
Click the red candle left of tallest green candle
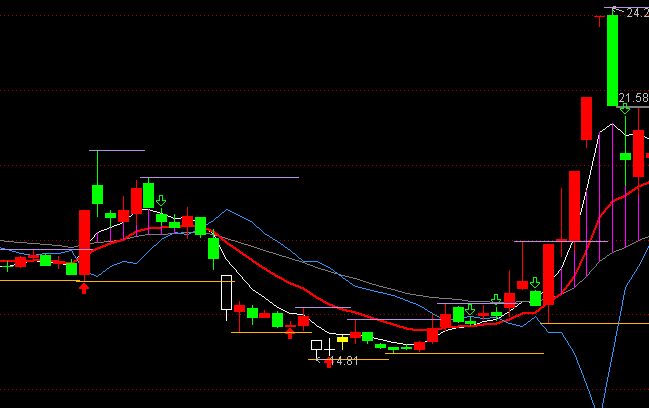tap(586, 120)
